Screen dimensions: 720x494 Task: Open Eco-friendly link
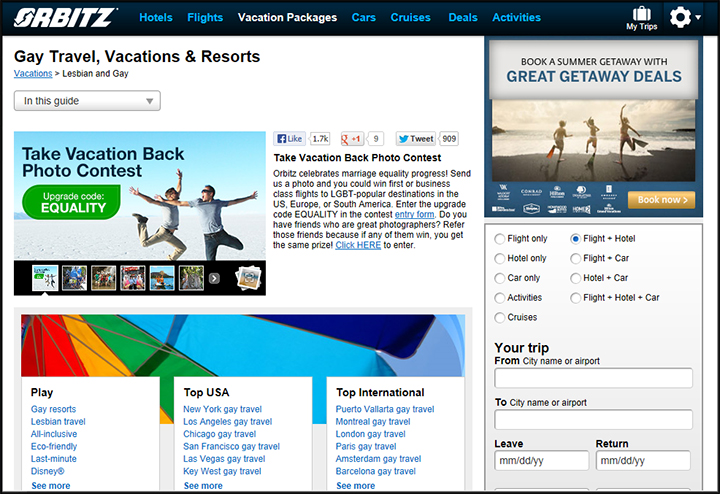coord(54,446)
